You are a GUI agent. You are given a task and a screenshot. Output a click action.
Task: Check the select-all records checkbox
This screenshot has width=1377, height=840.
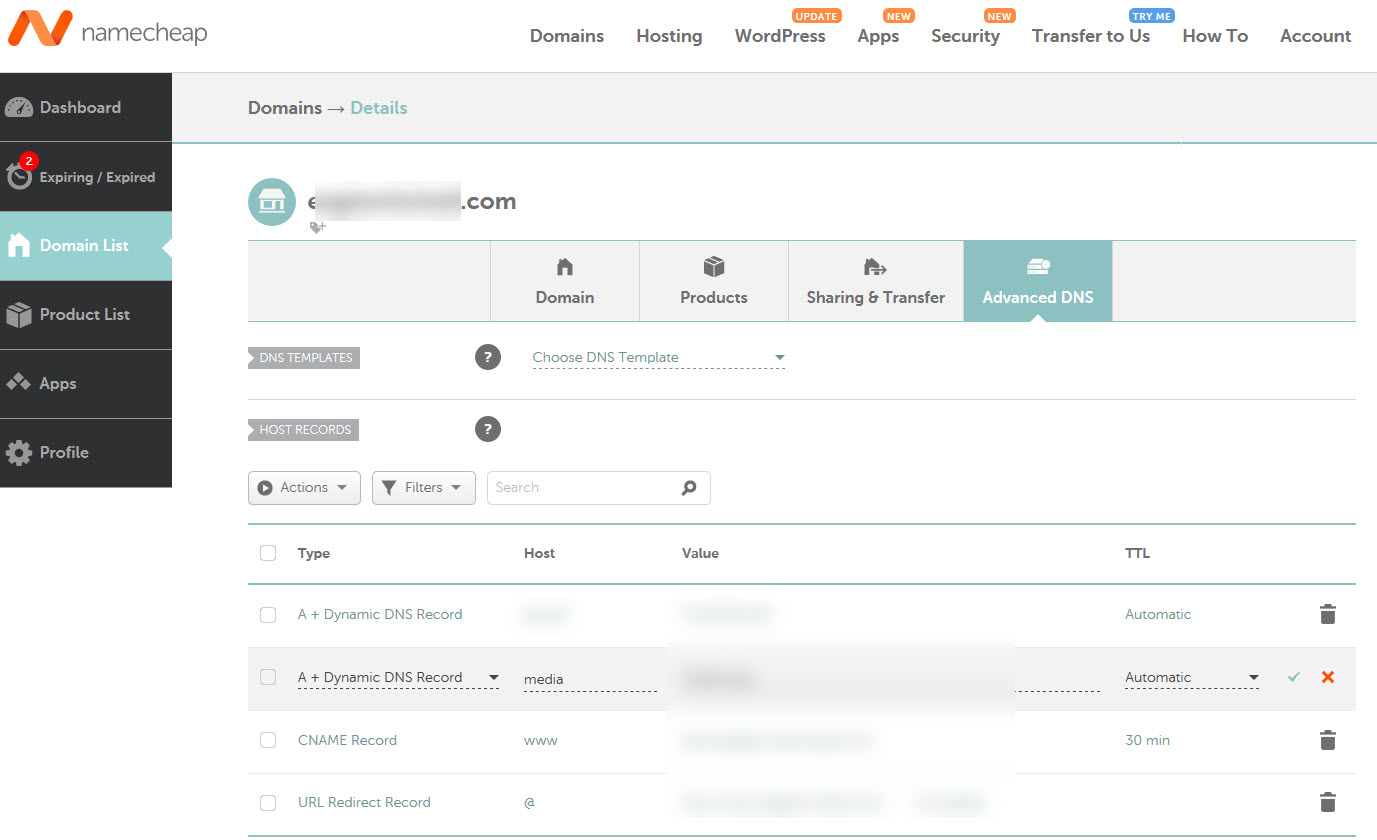click(x=267, y=553)
